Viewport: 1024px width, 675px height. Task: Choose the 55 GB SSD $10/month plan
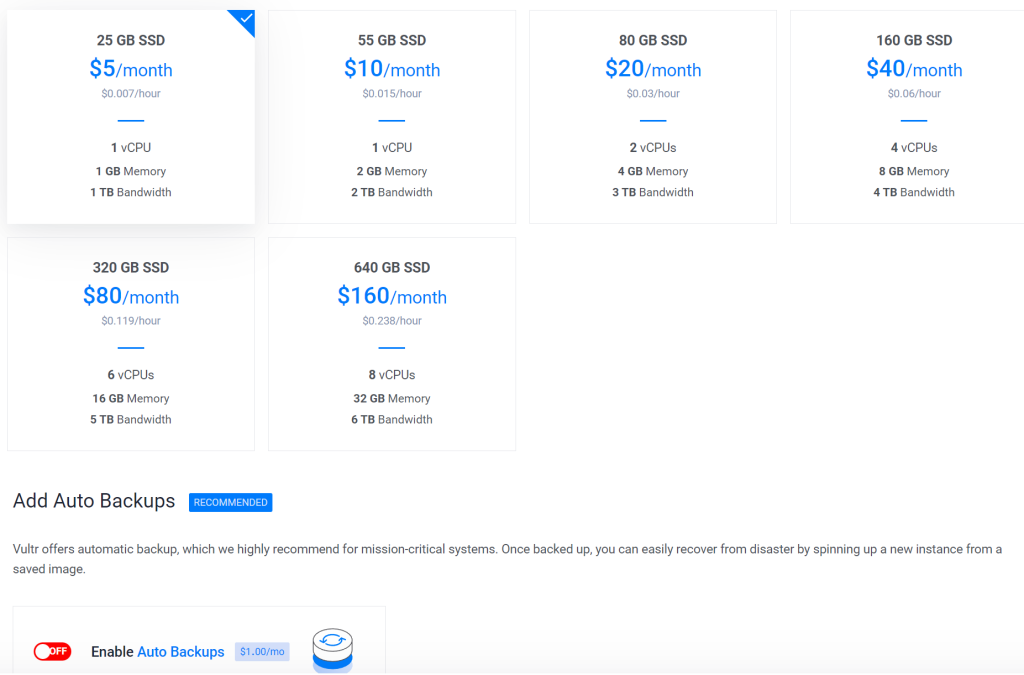tap(391, 117)
